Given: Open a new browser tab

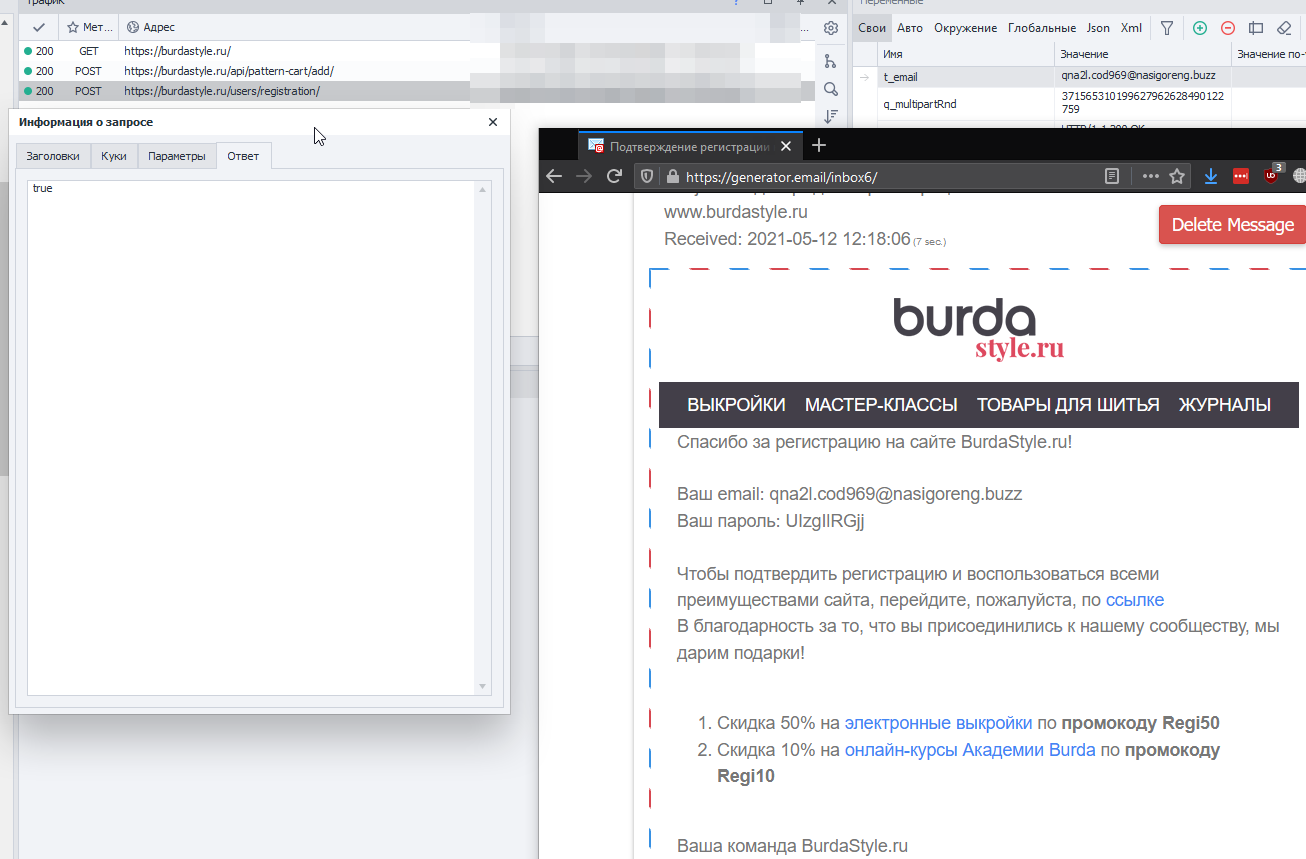Looking at the screenshot, I should [x=819, y=146].
